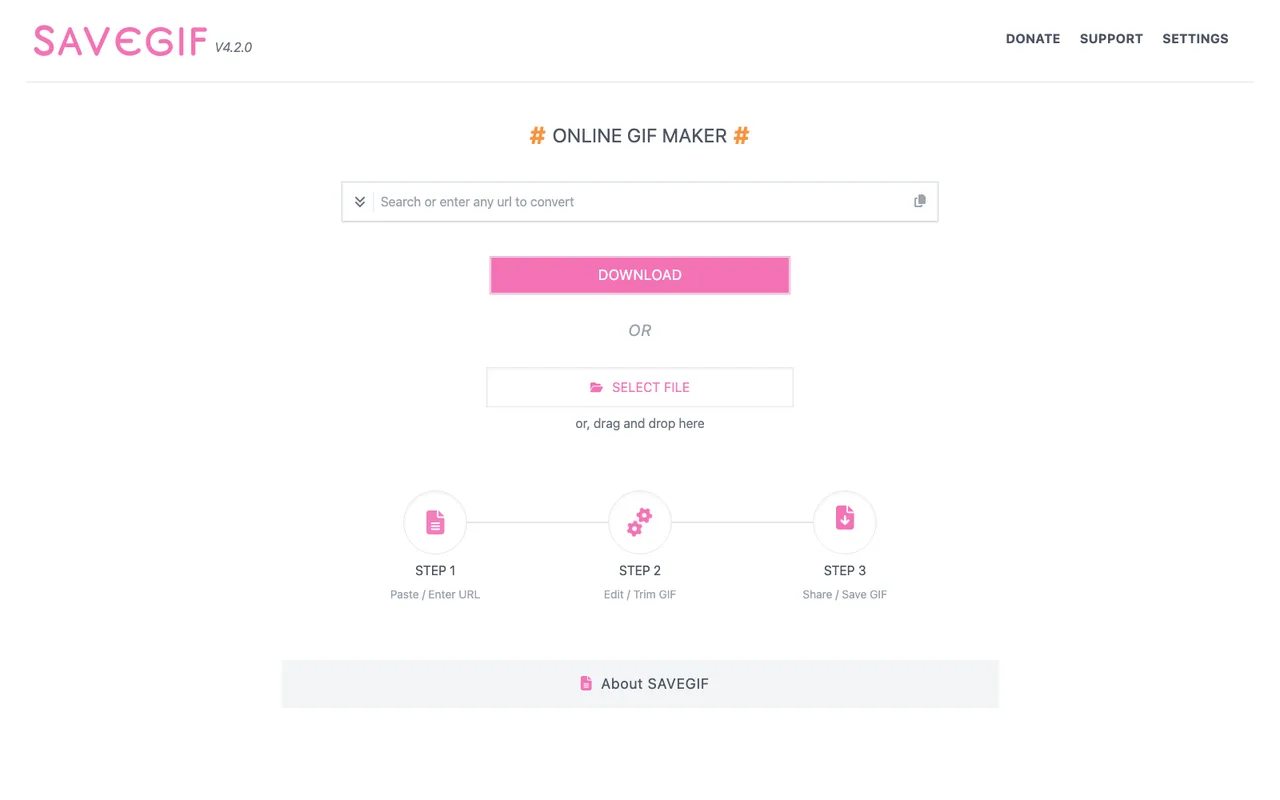1280x800 pixels.
Task: Open the SETTINGS menu
Action: [x=1195, y=38]
